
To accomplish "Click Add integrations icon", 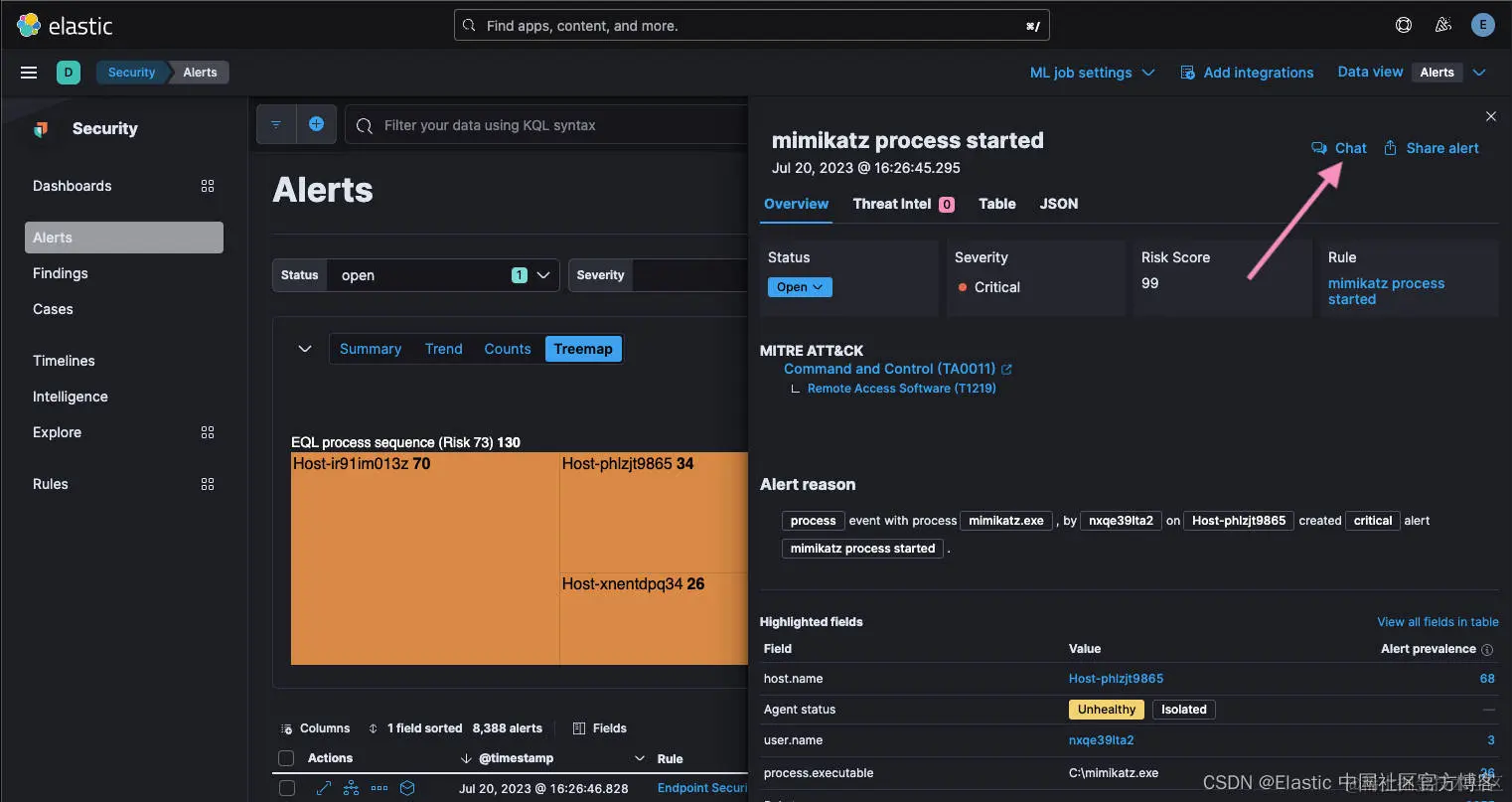I will tap(1187, 73).
